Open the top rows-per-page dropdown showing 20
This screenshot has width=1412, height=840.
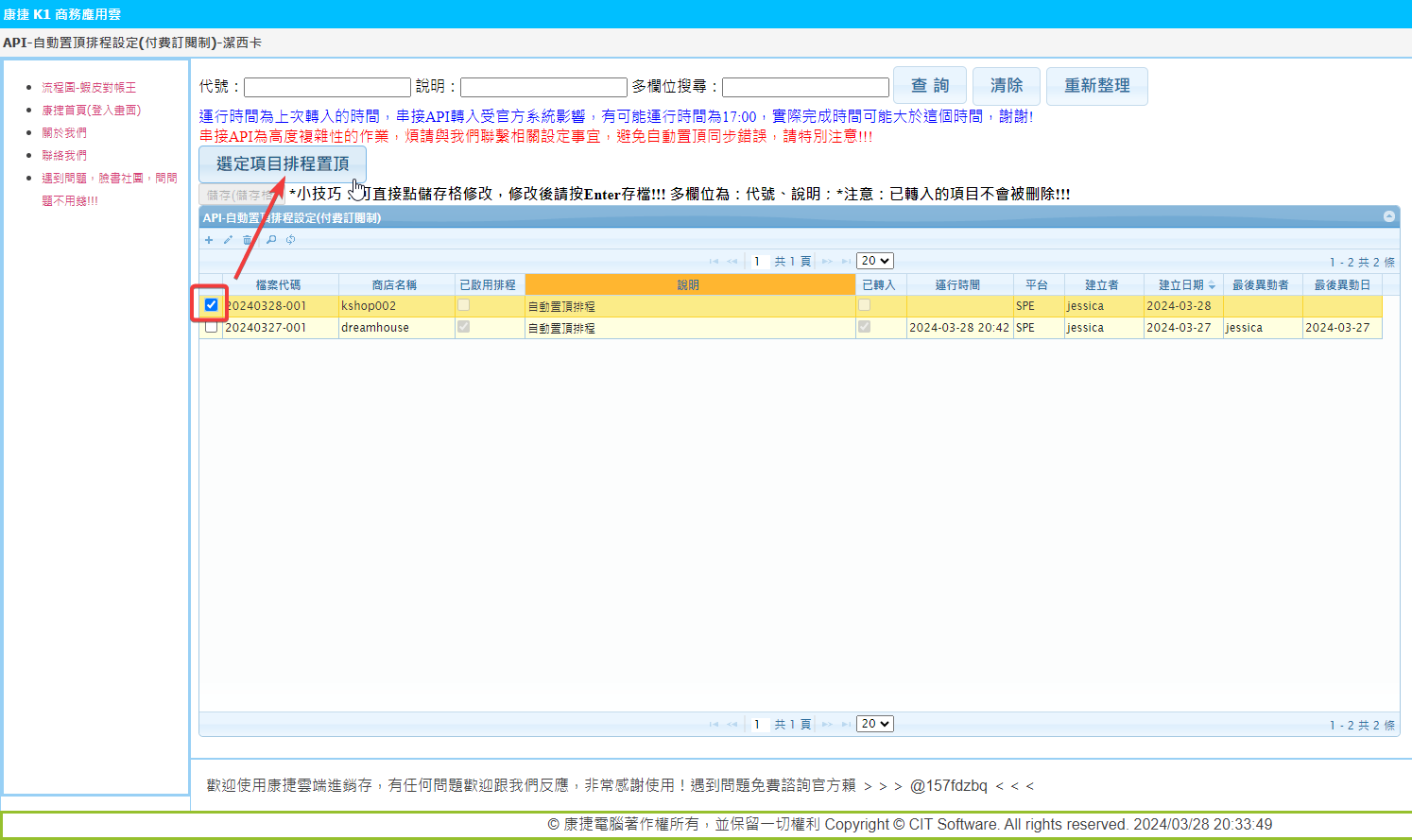(x=874, y=261)
